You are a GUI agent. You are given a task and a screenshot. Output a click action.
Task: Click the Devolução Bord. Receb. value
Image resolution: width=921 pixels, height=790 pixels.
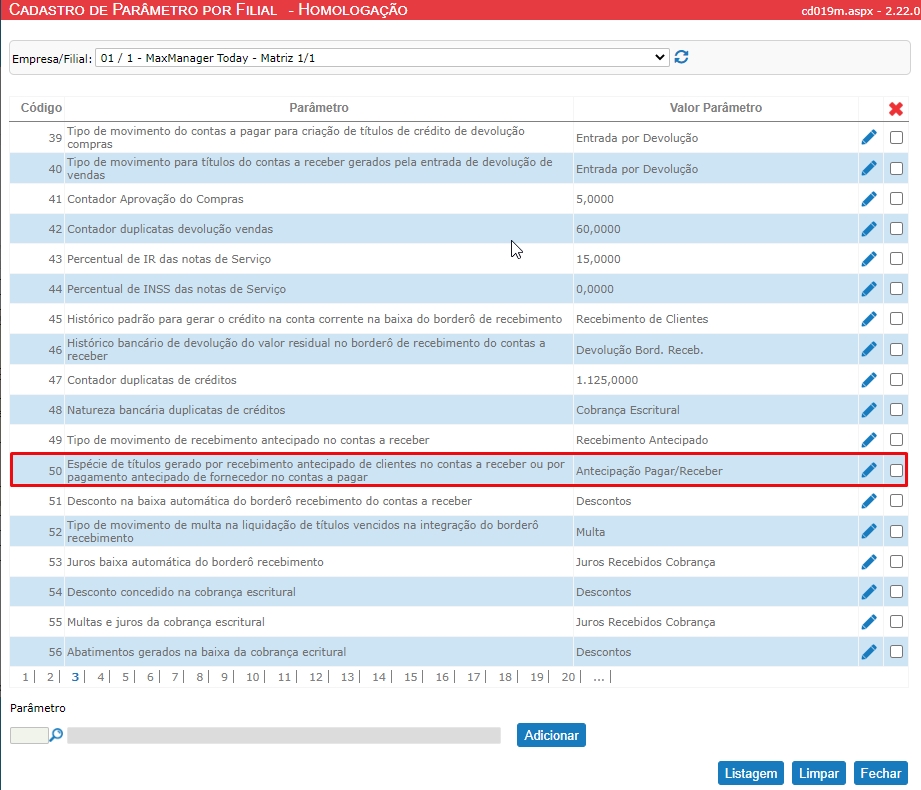pyautogui.click(x=639, y=350)
